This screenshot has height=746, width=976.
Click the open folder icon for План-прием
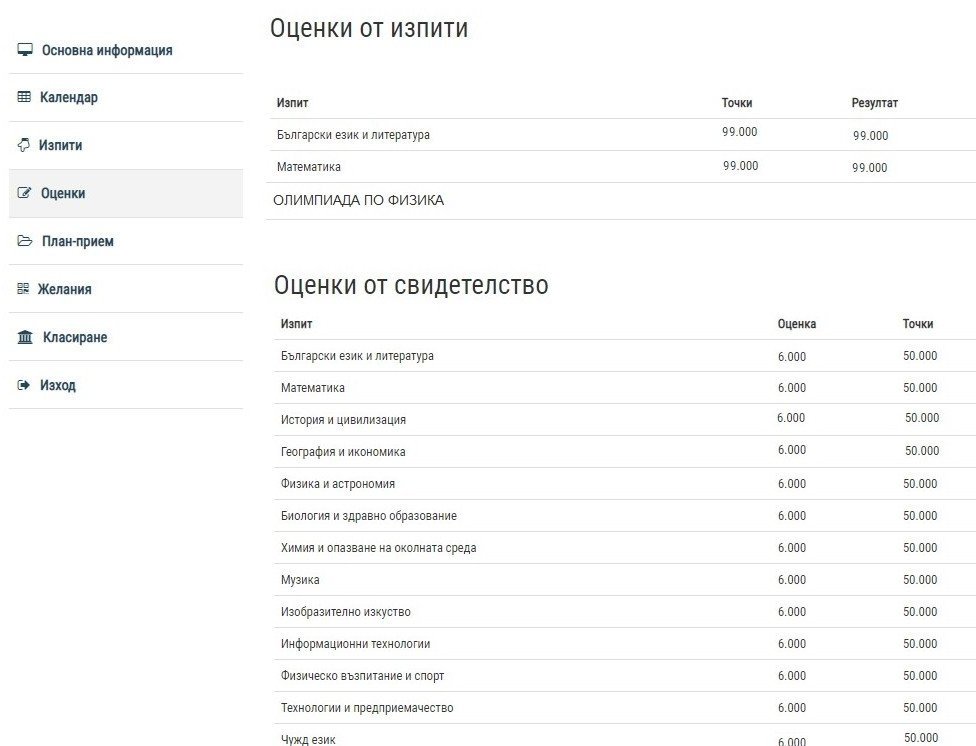25,241
